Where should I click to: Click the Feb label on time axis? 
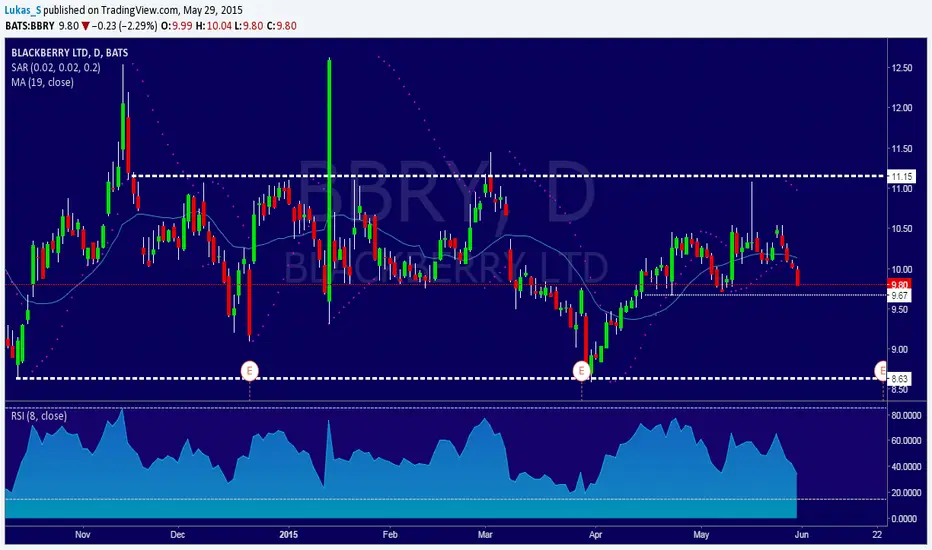[390, 535]
